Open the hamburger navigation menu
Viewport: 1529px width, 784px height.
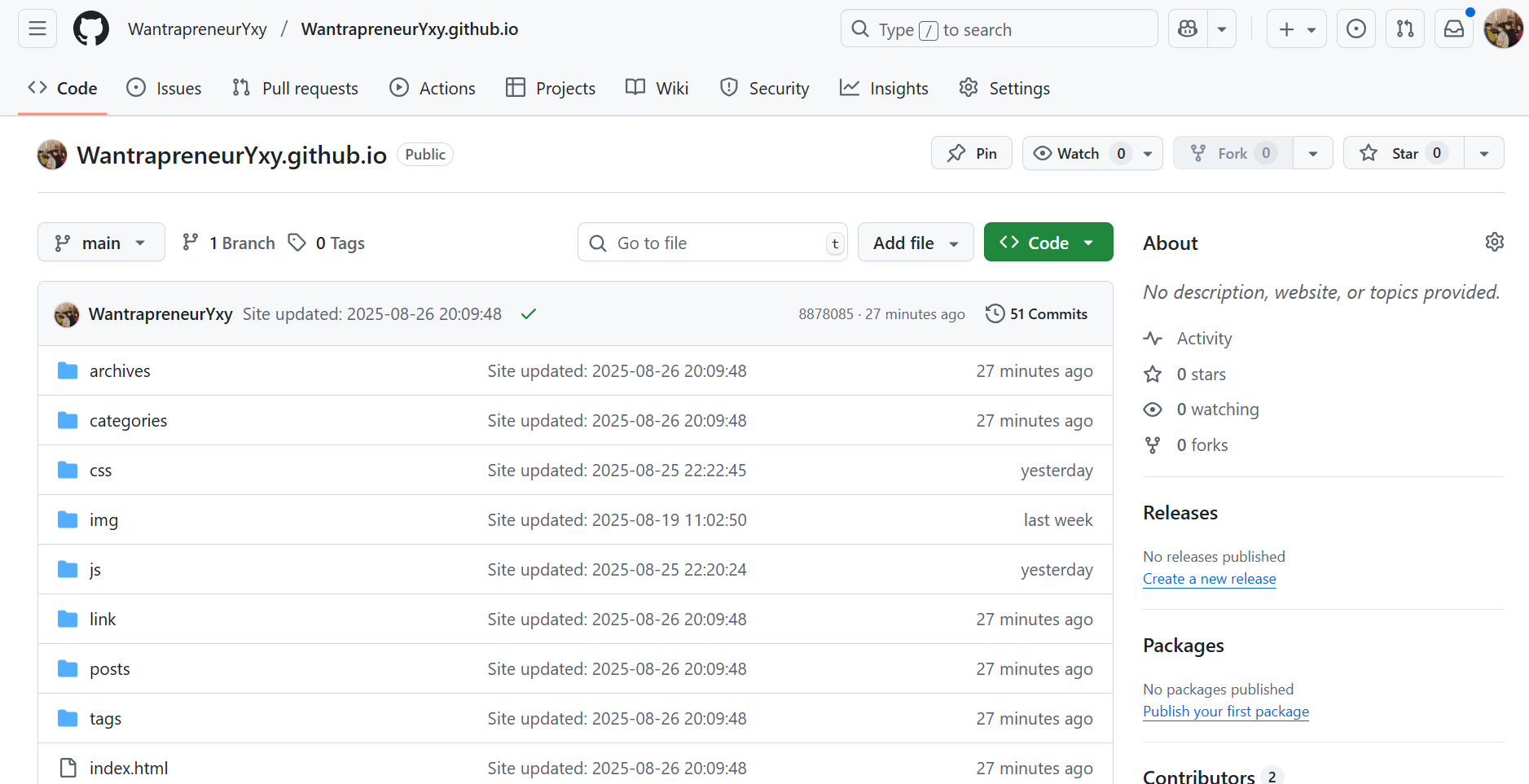[37, 29]
